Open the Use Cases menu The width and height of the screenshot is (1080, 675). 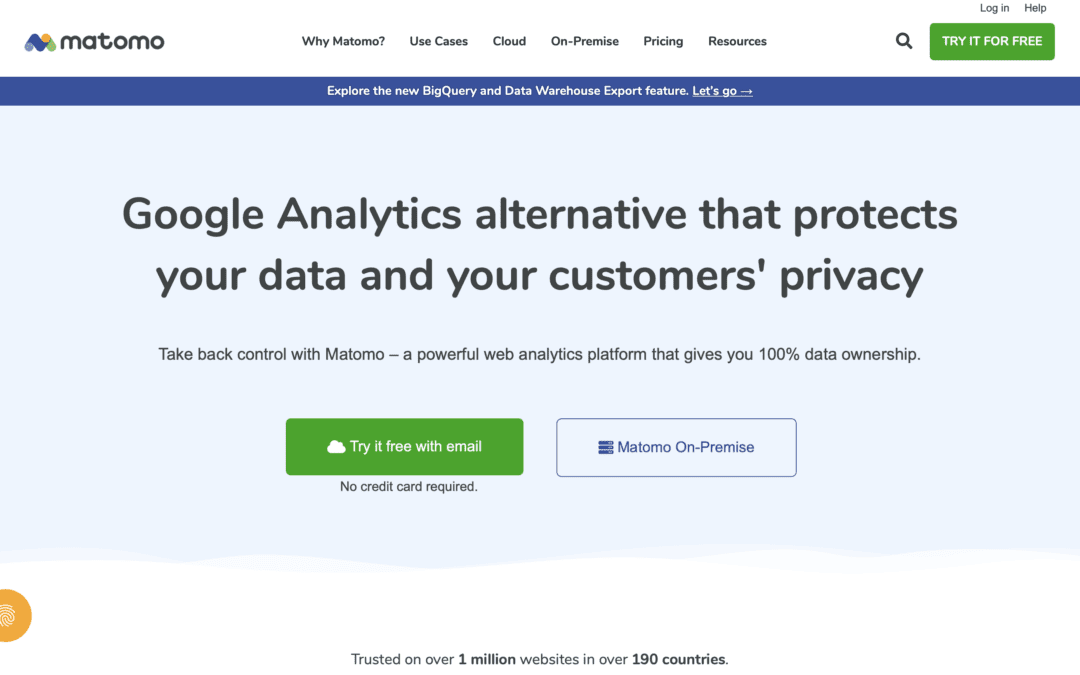click(x=439, y=41)
